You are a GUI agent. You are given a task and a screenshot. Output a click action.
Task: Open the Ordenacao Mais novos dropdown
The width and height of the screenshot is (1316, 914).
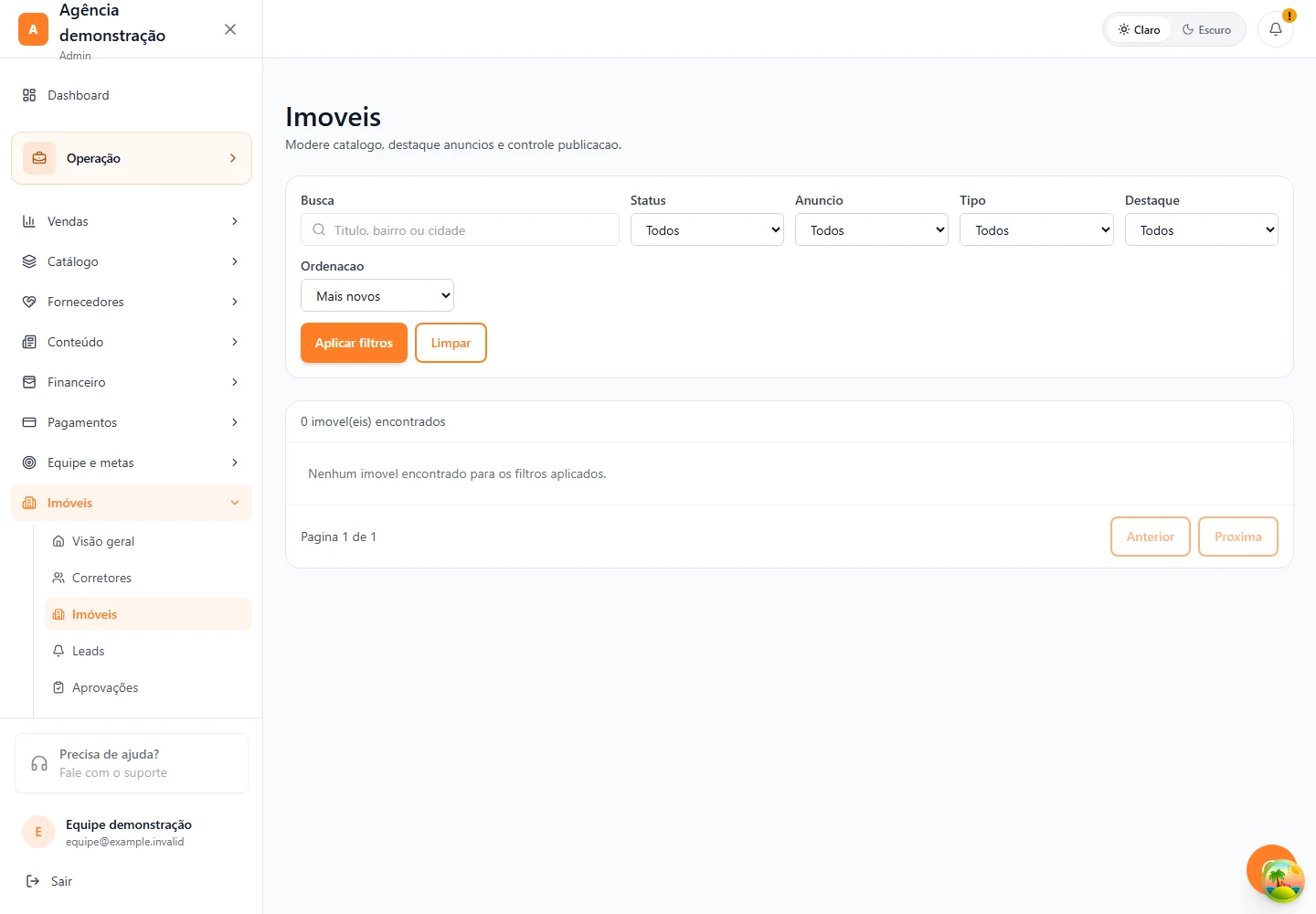(377, 295)
